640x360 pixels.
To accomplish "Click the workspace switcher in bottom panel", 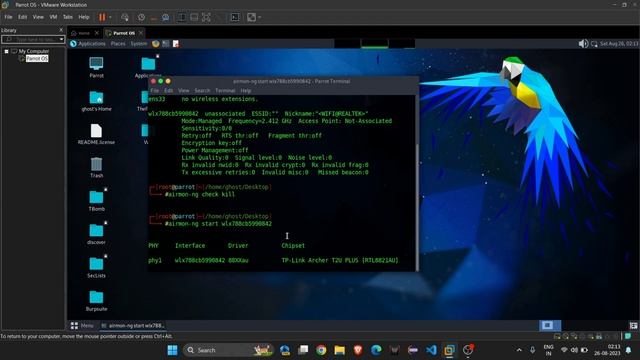I will pyautogui.click(x=550, y=325).
